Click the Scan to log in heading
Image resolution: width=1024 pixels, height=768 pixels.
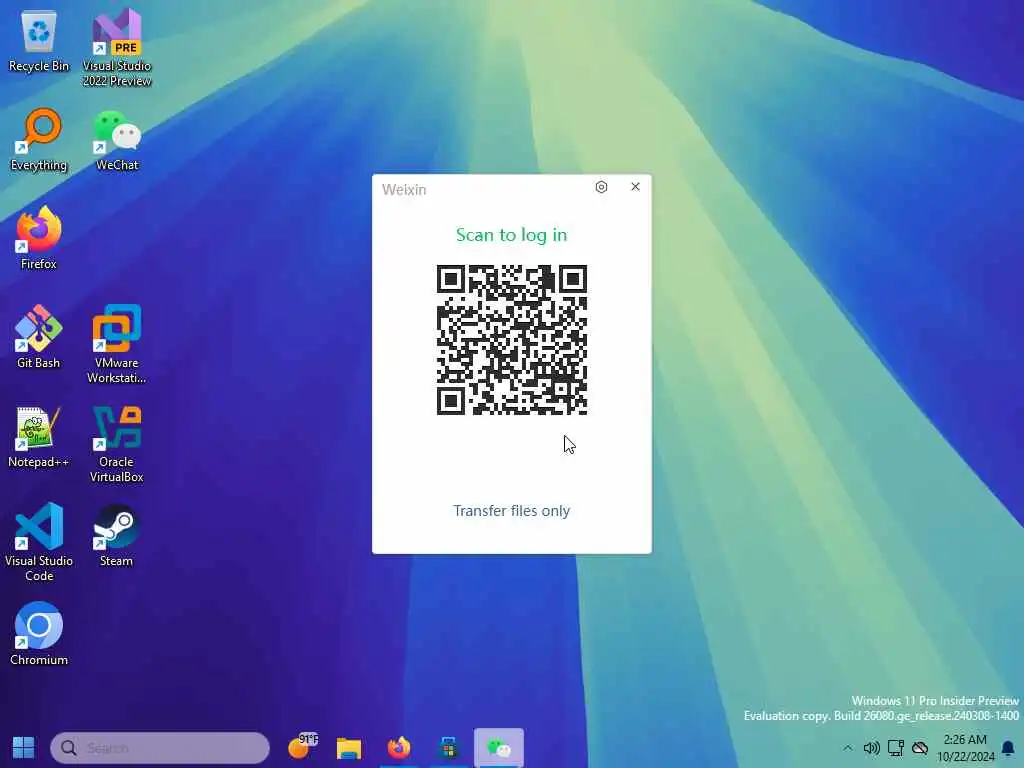tap(511, 235)
